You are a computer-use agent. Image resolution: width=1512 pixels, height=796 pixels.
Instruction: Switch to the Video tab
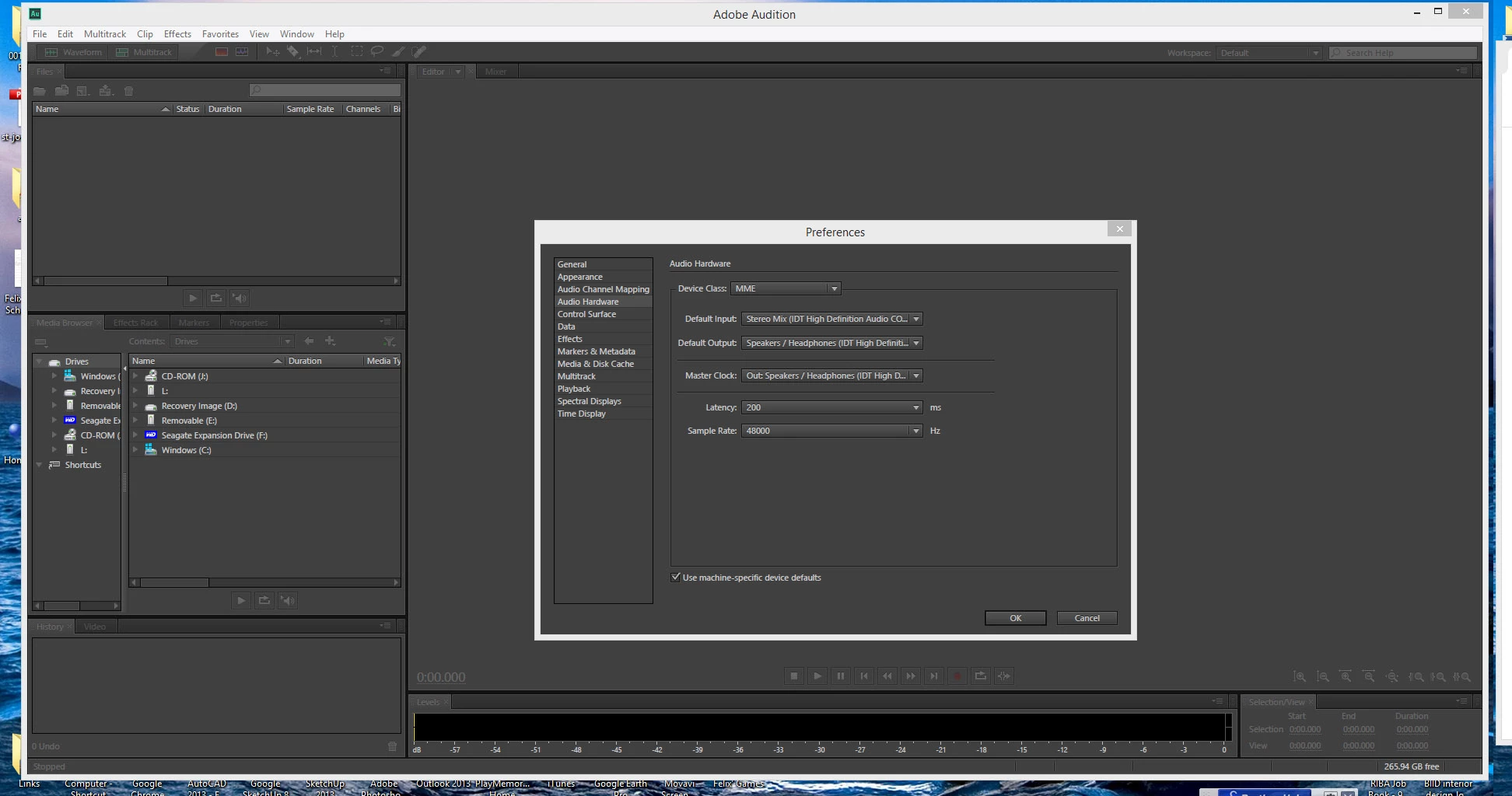tap(95, 627)
